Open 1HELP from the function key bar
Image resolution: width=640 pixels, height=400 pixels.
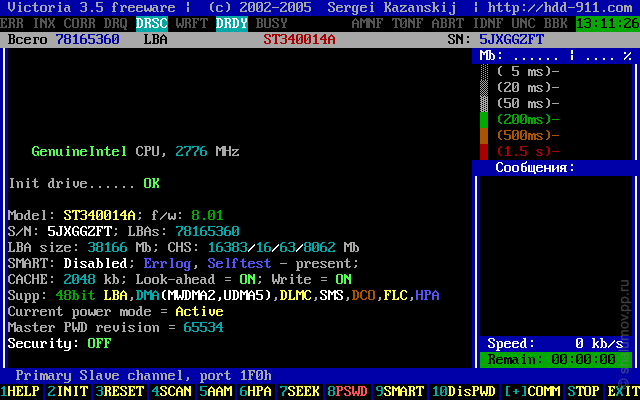pyautogui.click(x=20, y=391)
